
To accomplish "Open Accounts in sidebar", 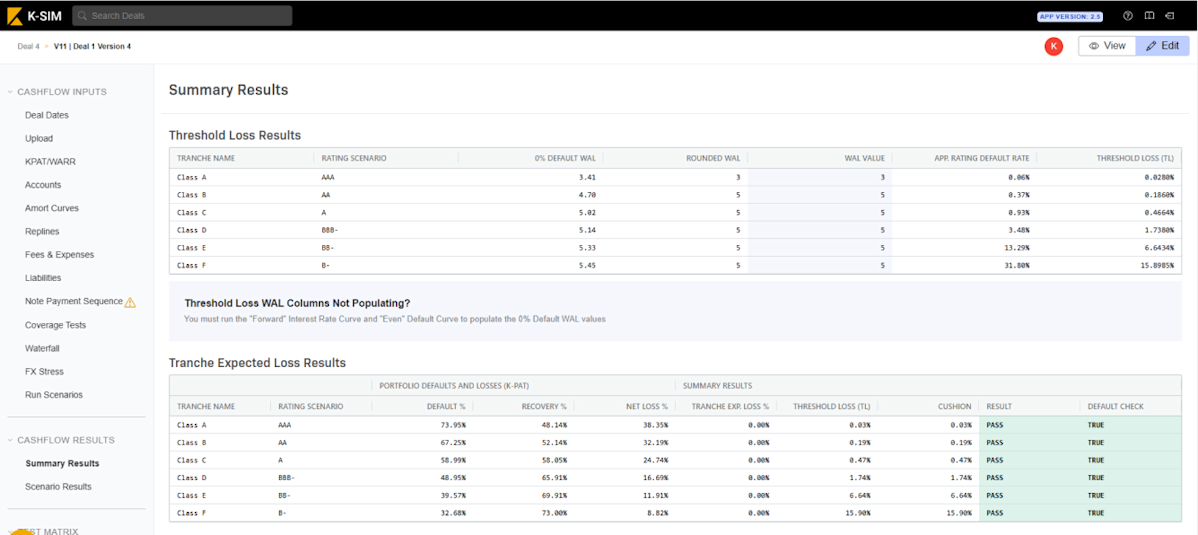I will [x=43, y=185].
